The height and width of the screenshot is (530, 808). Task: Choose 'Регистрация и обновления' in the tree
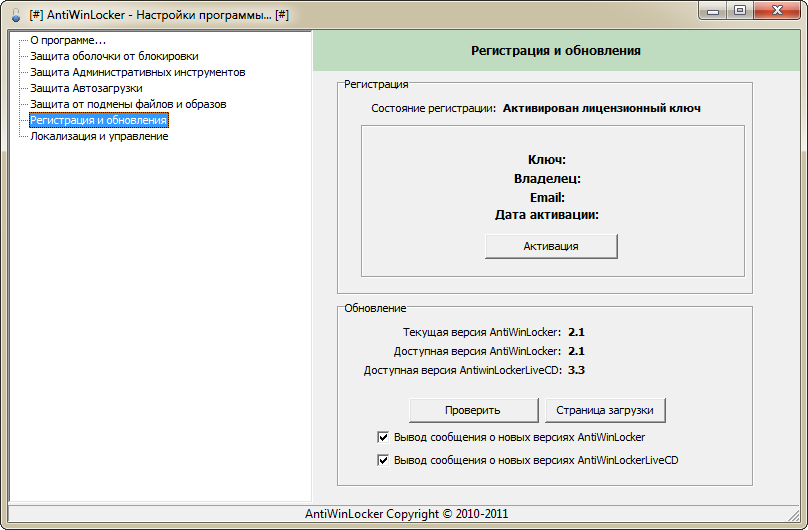98,120
